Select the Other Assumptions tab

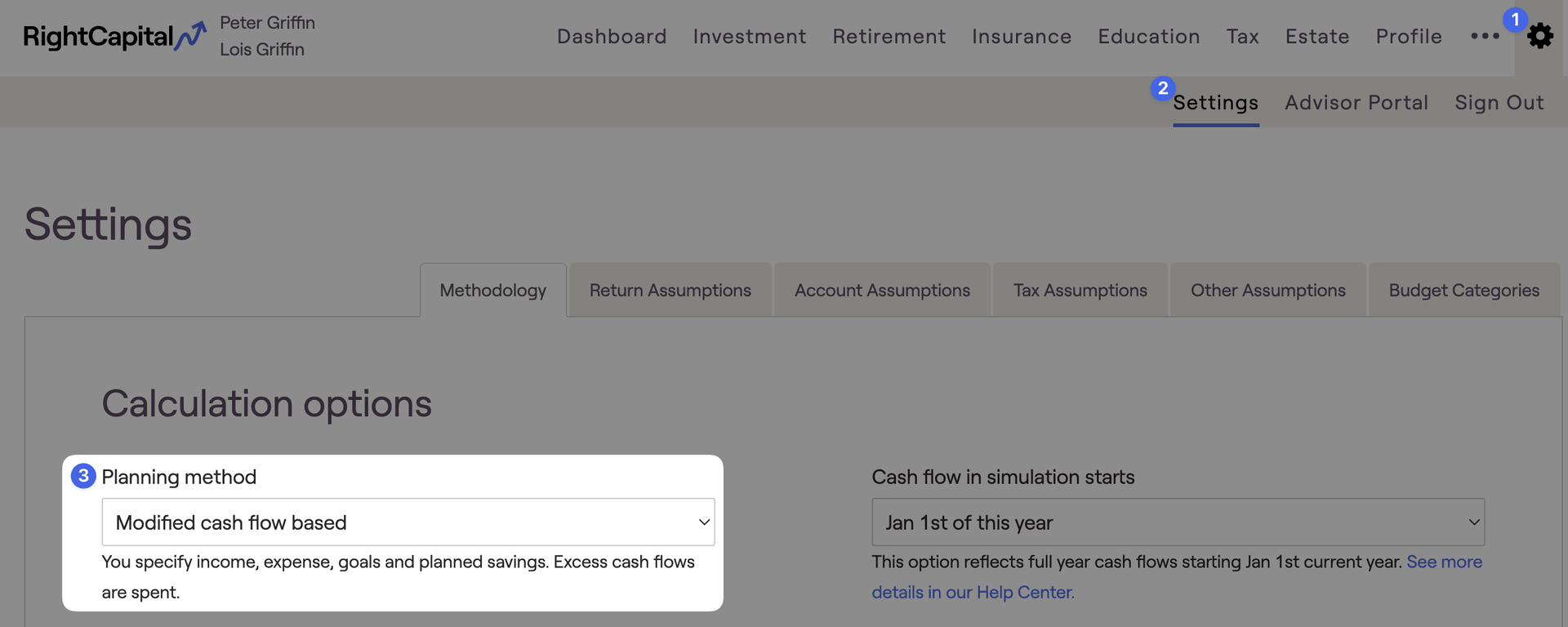pos(1267,290)
